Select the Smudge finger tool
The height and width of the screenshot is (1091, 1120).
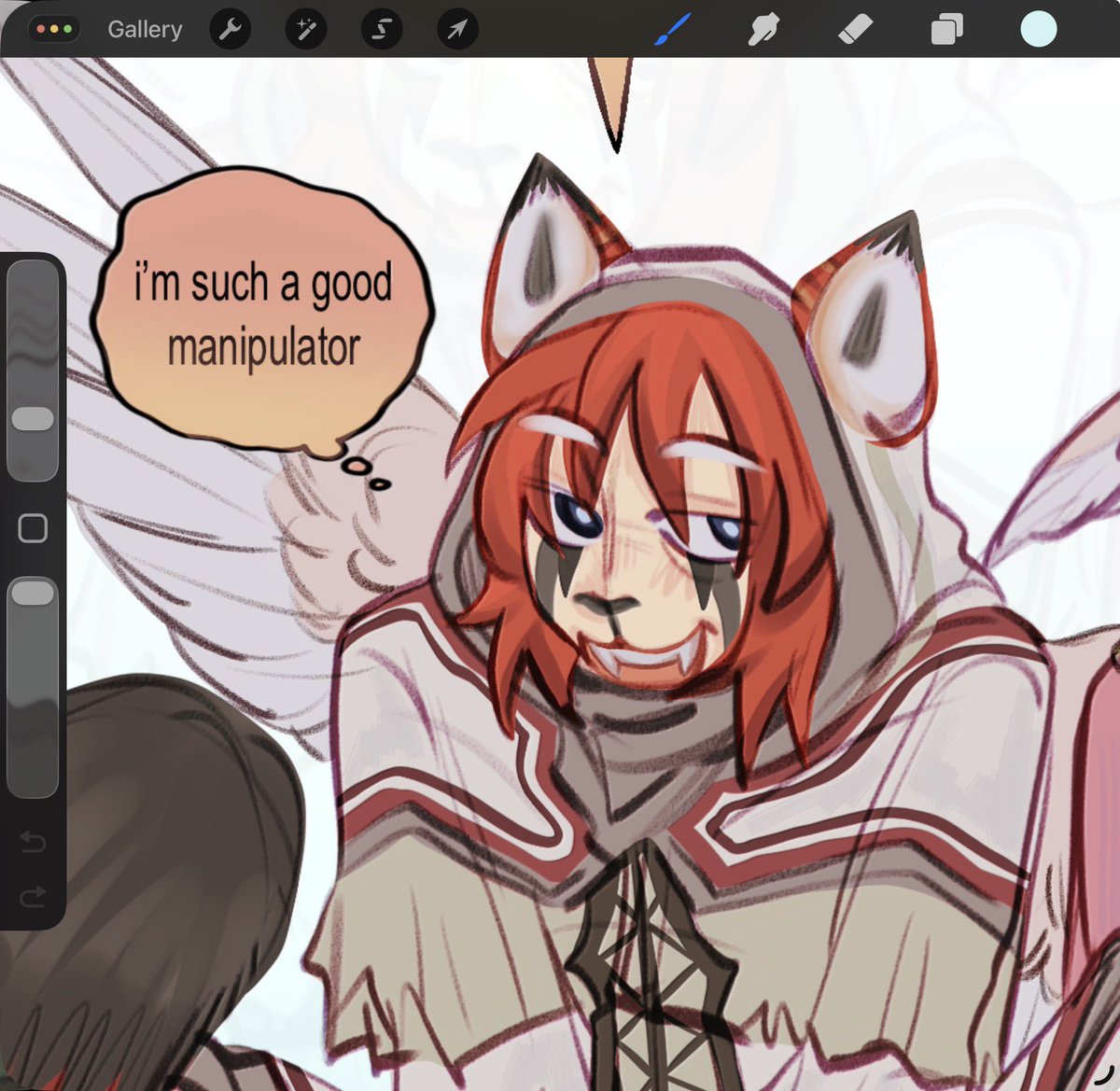pos(763,30)
